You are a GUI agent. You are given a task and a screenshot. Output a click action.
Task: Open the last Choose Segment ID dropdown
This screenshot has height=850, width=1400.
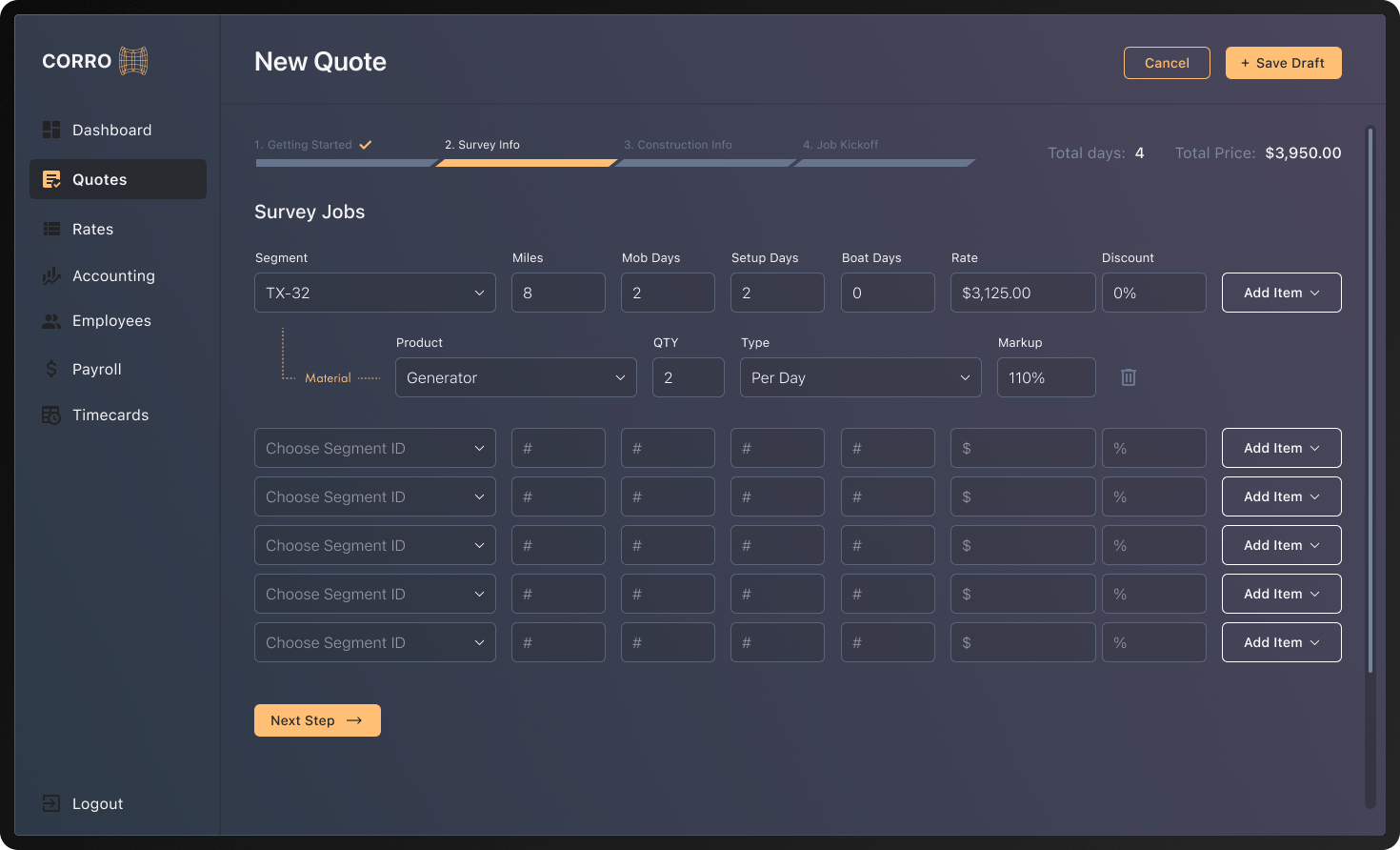click(375, 642)
